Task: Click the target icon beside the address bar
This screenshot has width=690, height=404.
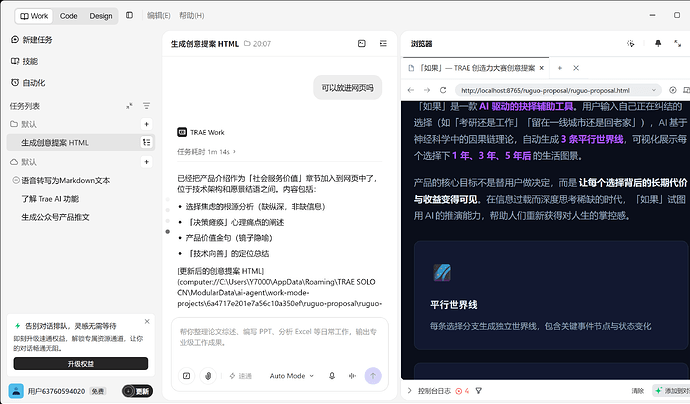Action: tap(673, 90)
